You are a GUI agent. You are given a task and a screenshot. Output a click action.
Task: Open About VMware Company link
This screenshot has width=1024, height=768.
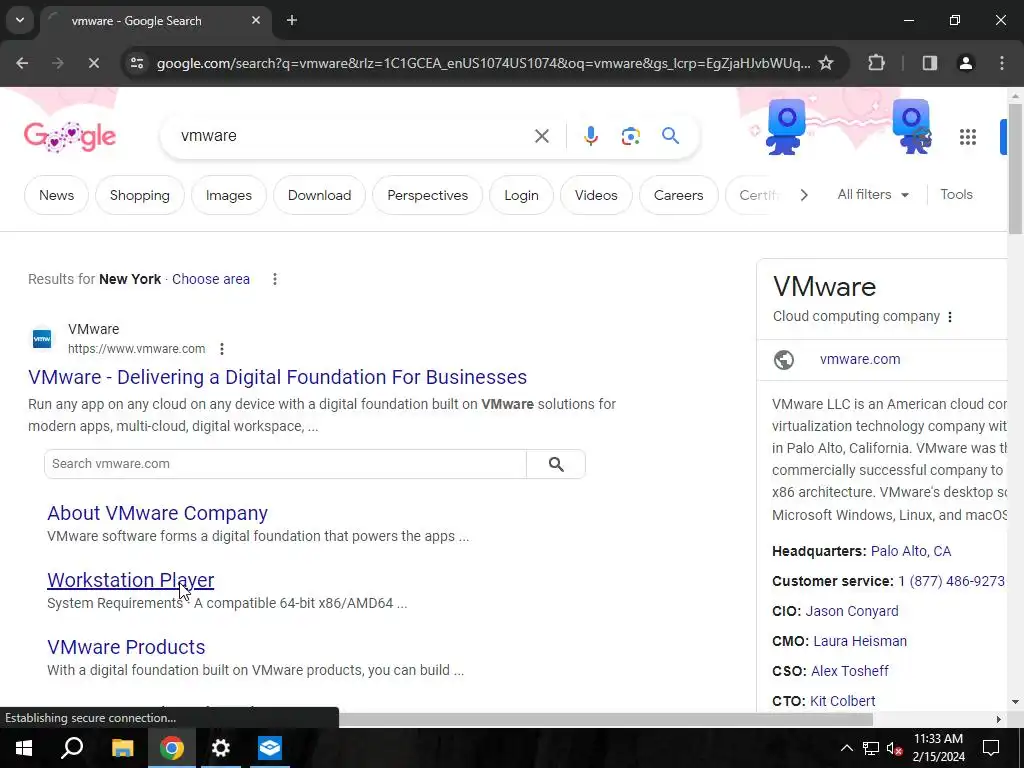(x=157, y=513)
